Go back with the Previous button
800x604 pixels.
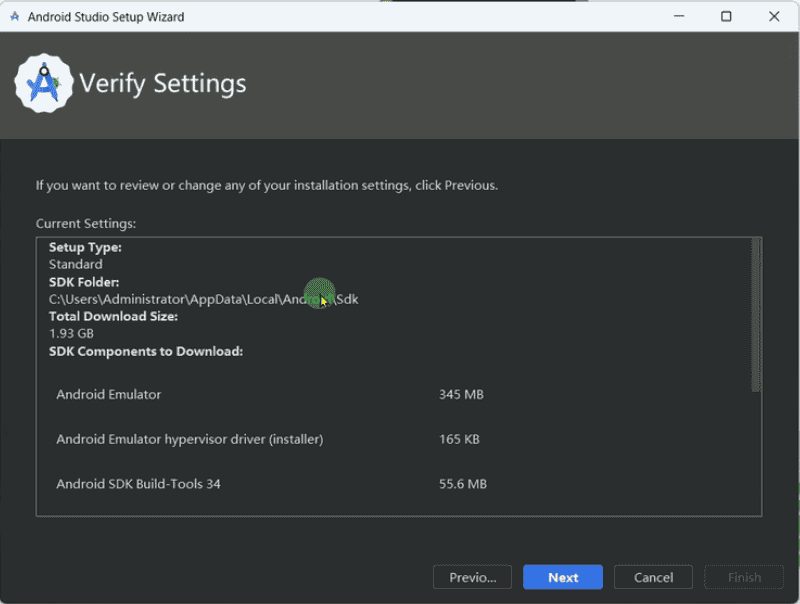tap(472, 577)
